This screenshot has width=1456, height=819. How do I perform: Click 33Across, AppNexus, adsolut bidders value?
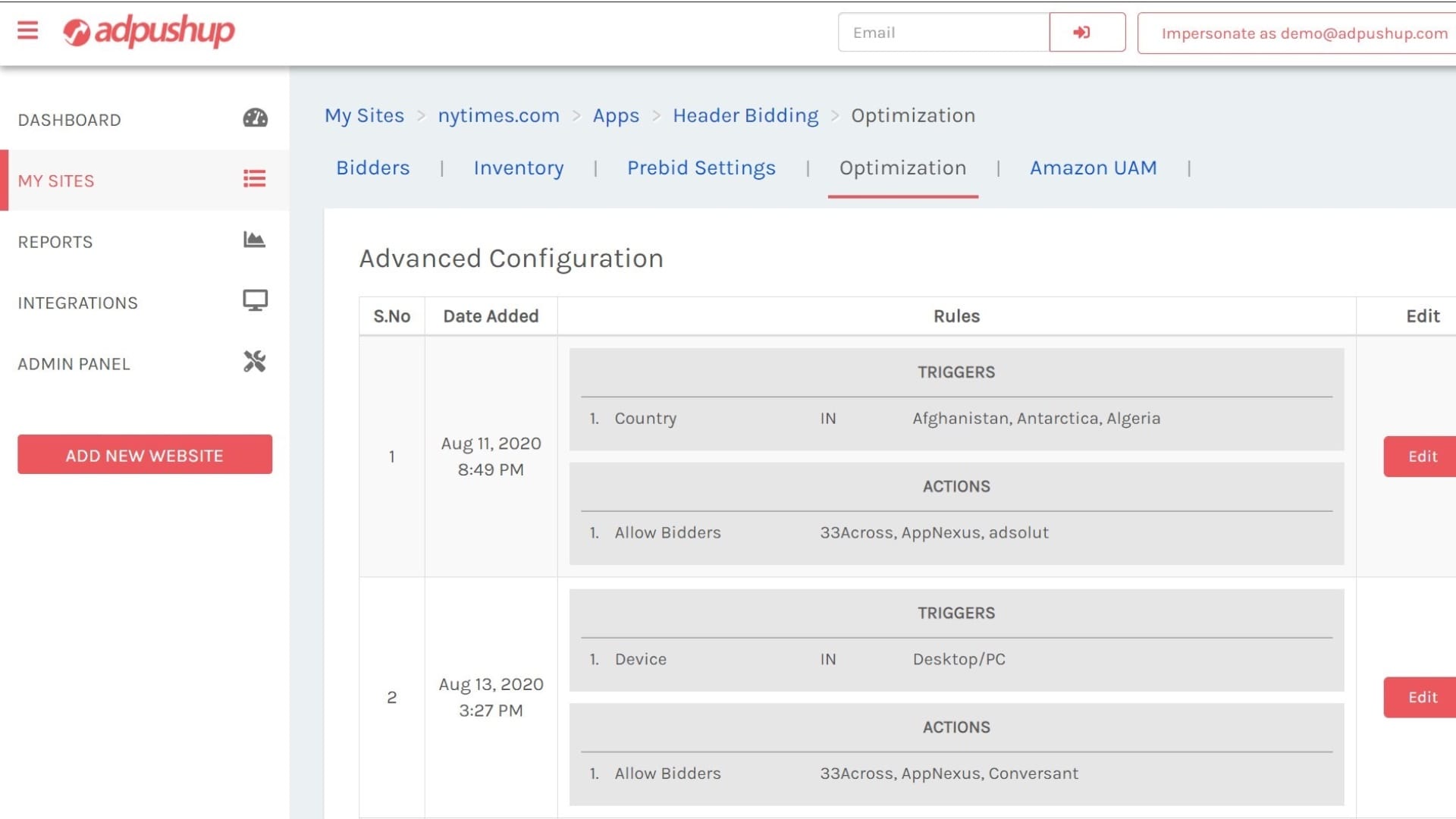point(934,532)
